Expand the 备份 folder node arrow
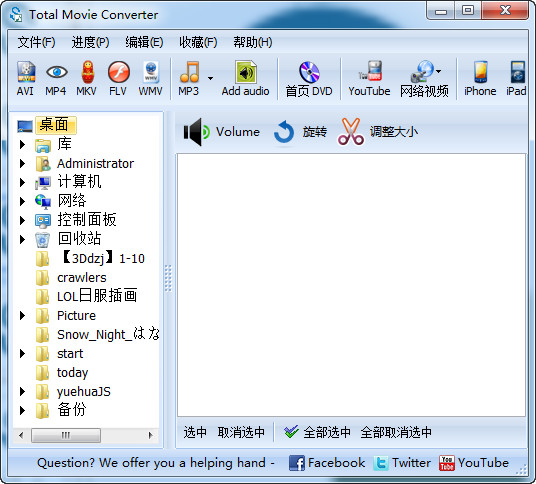The image size is (536, 484). coord(23,410)
